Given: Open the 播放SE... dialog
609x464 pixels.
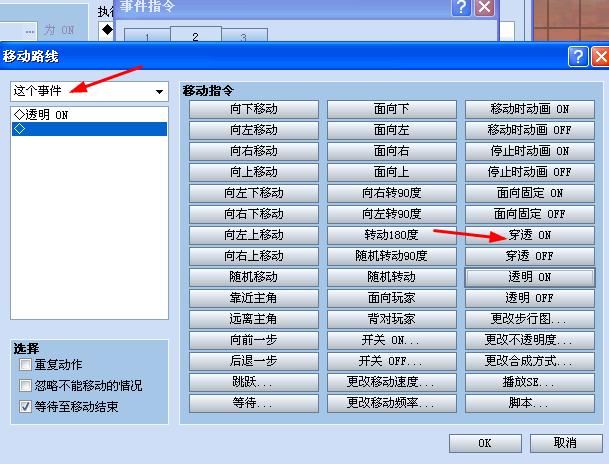Looking at the screenshot, I should click(x=530, y=382).
